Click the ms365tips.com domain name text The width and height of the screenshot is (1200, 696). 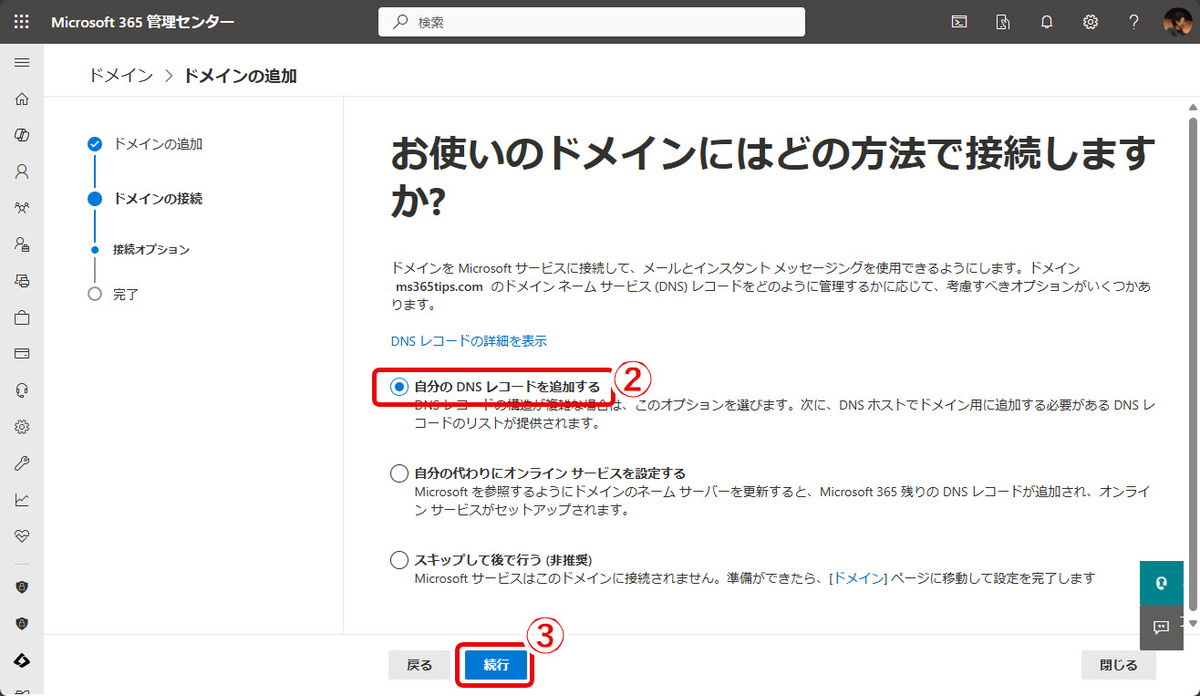[x=440, y=287]
